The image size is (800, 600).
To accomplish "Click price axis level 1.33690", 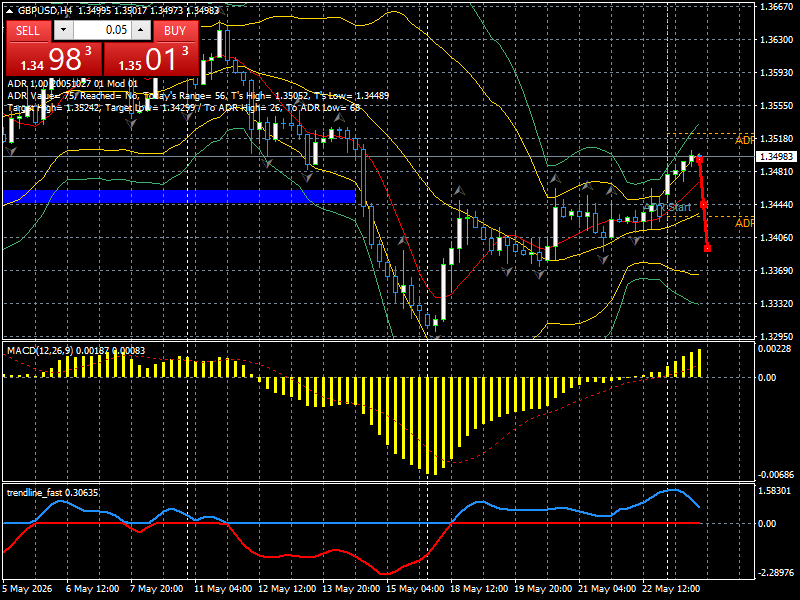I will tap(776, 270).
